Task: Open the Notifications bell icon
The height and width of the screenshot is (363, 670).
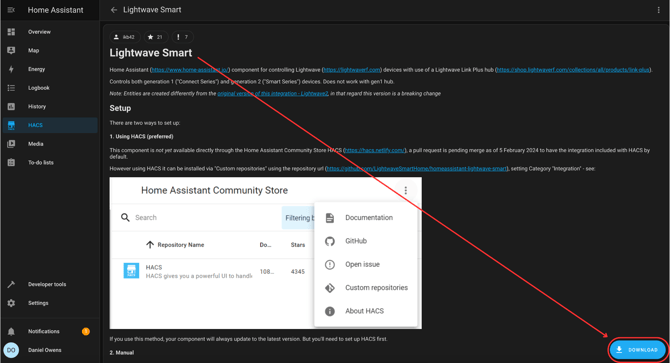Action: click(11, 331)
